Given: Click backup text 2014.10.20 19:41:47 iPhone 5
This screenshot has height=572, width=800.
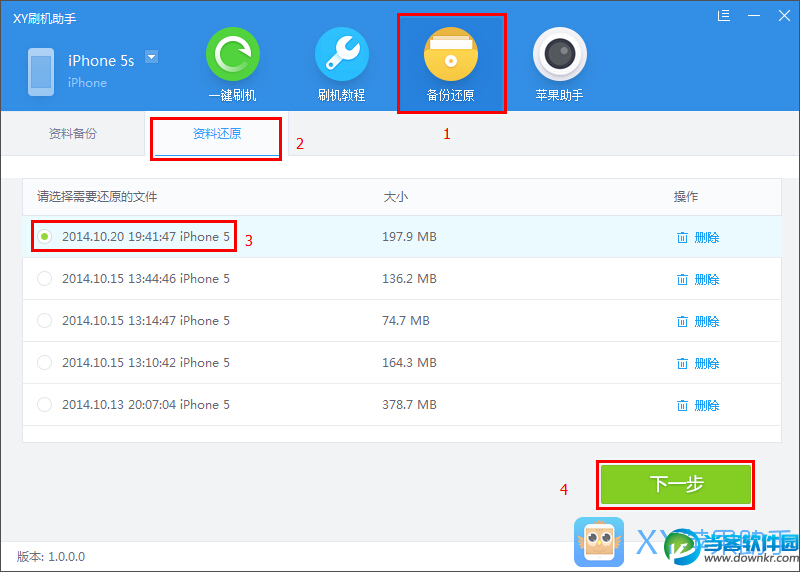Looking at the screenshot, I should tap(146, 237).
